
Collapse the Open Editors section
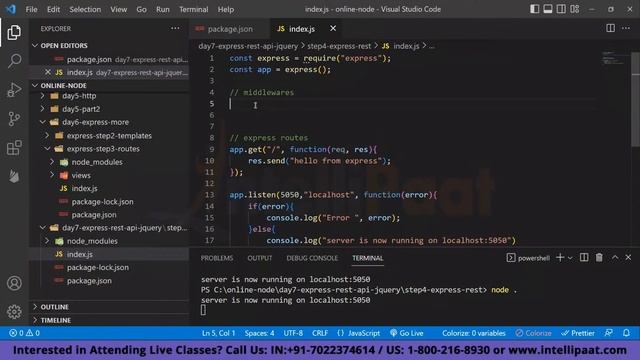35,45
